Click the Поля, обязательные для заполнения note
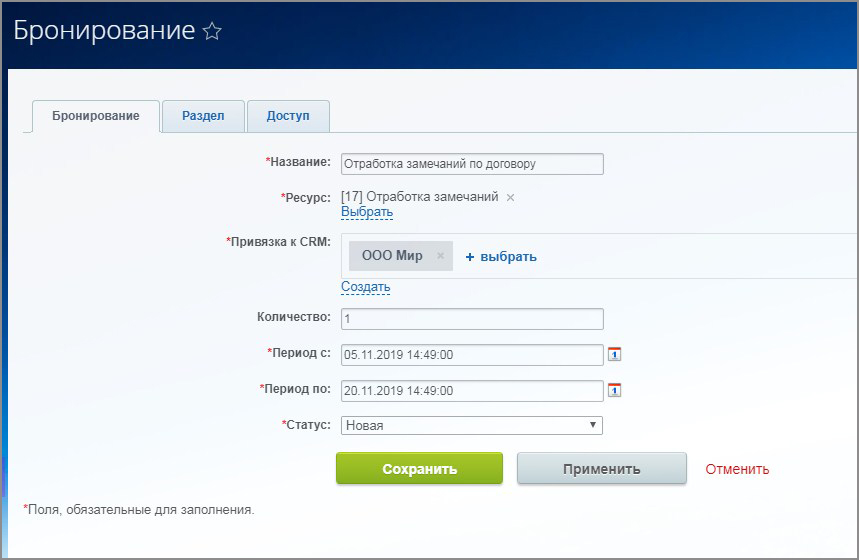This screenshot has height=560, width=859. pyautogui.click(x=139, y=510)
